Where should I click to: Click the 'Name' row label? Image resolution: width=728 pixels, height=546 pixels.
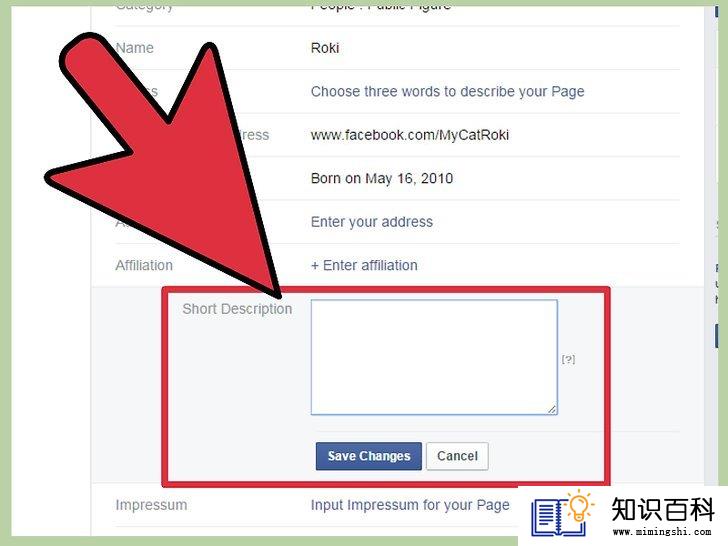tap(135, 48)
